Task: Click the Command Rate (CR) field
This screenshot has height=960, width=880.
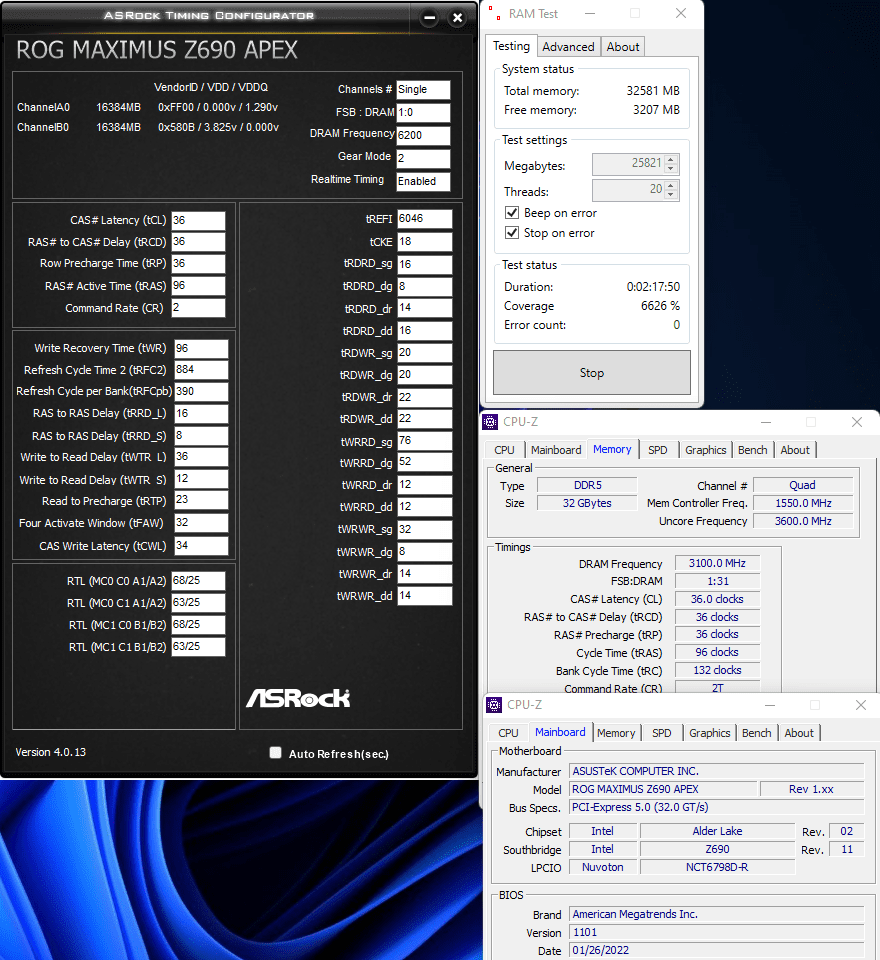Action: (x=198, y=307)
